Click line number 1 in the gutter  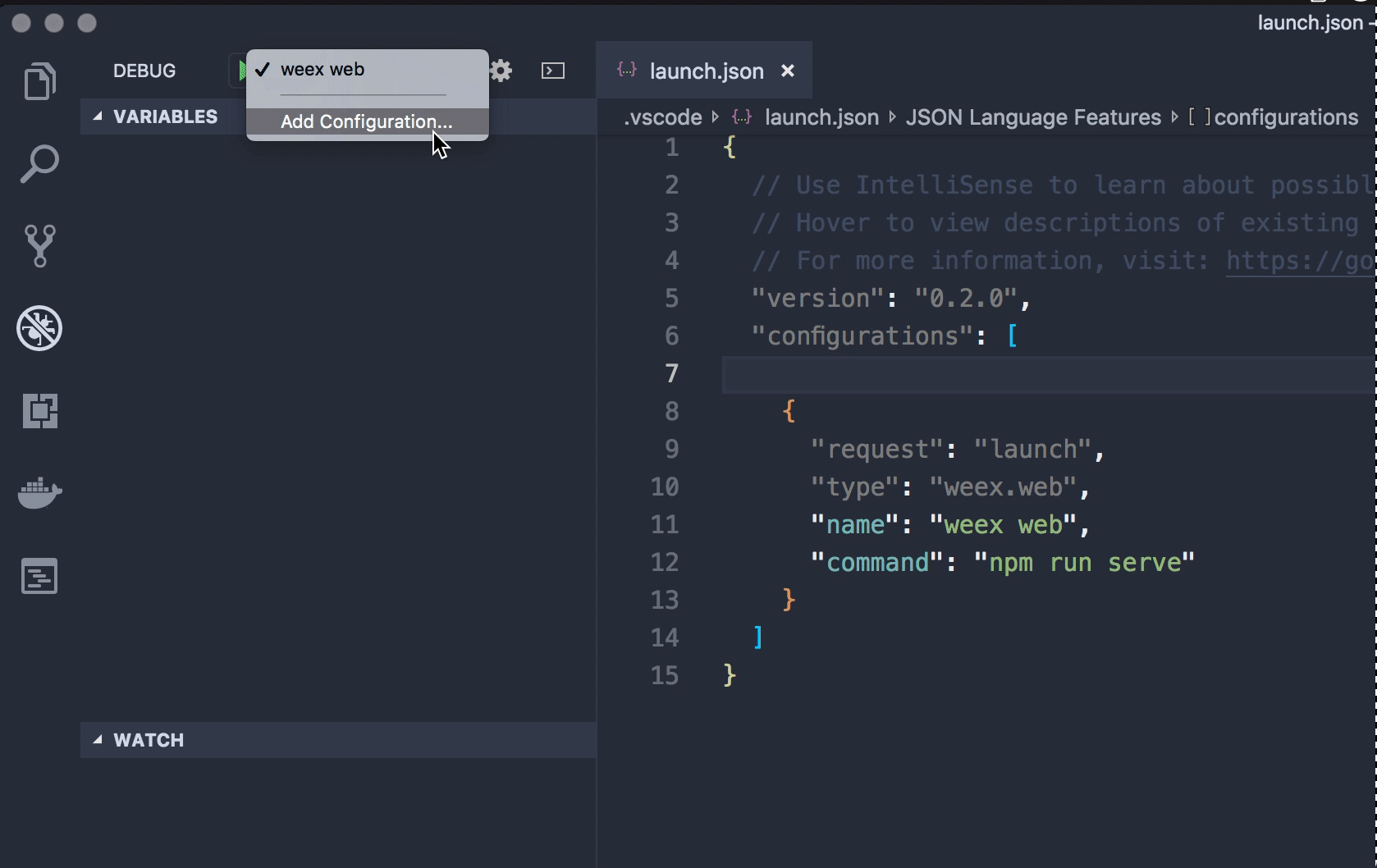pyautogui.click(x=672, y=148)
